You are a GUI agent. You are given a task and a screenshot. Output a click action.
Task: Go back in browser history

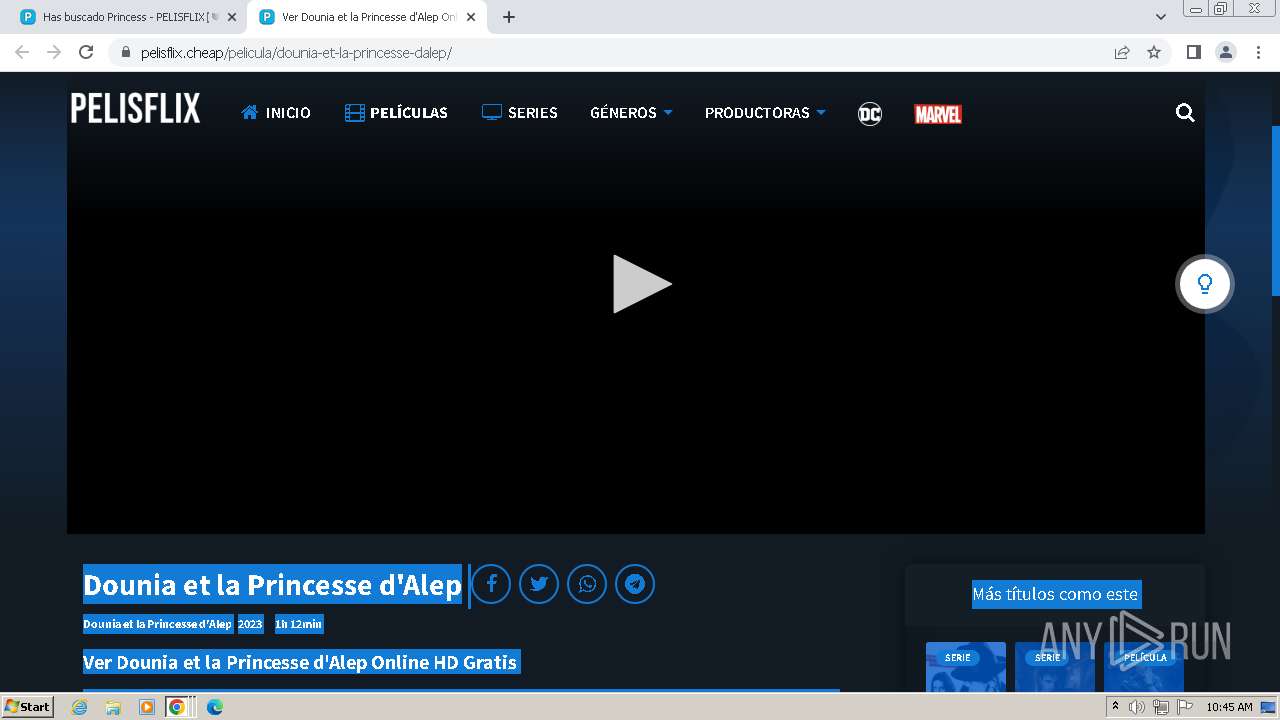[22, 52]
